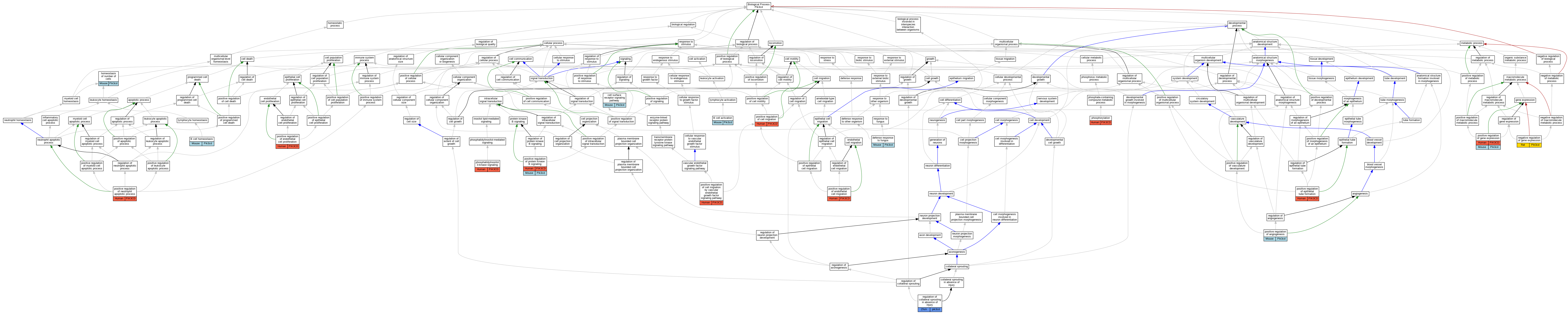Select the anatomical structure development node
Screen dimensions: 1568x314
point(1265,43)
